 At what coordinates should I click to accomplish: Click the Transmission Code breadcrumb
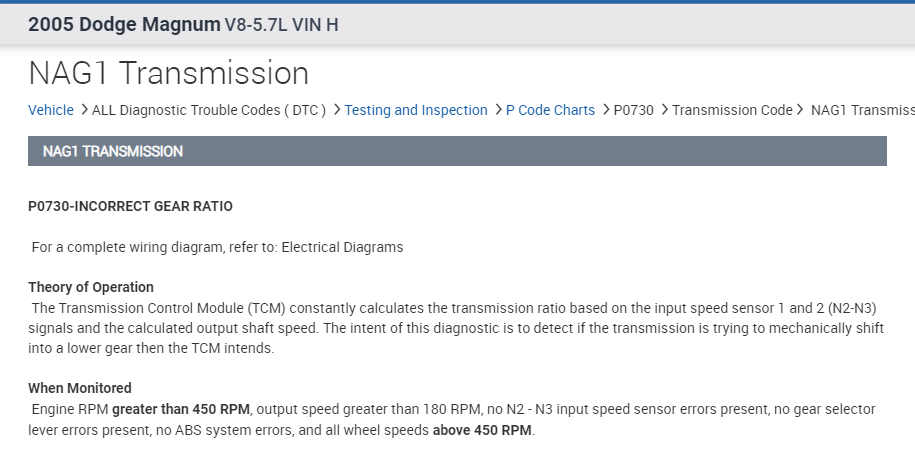(x=732, y=110)
